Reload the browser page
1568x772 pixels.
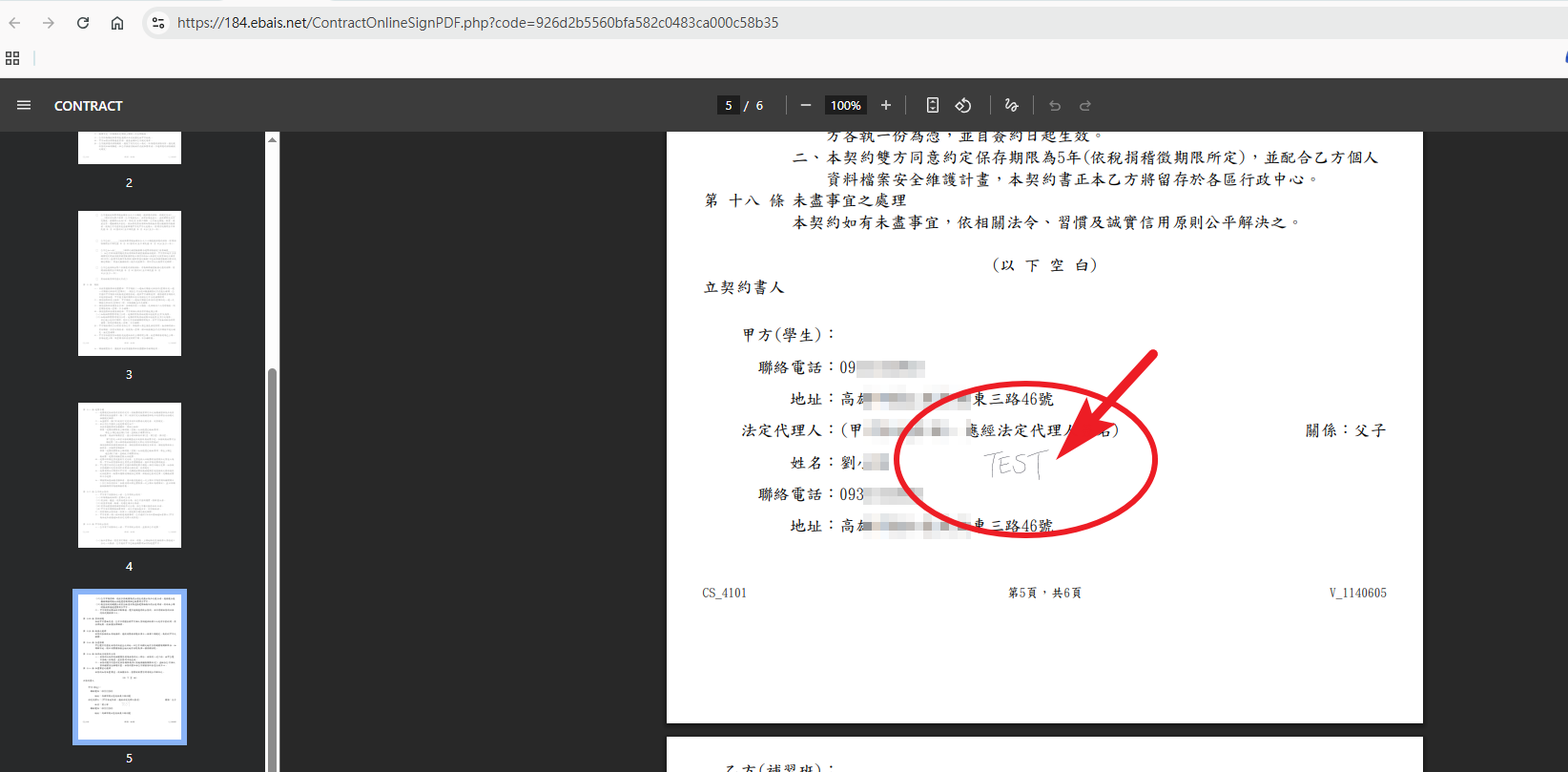[83, 23]
